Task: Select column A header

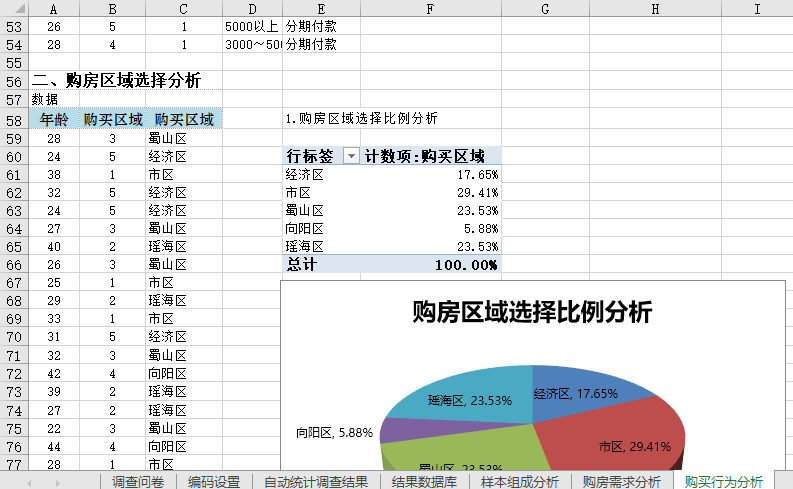Action: 53,8
